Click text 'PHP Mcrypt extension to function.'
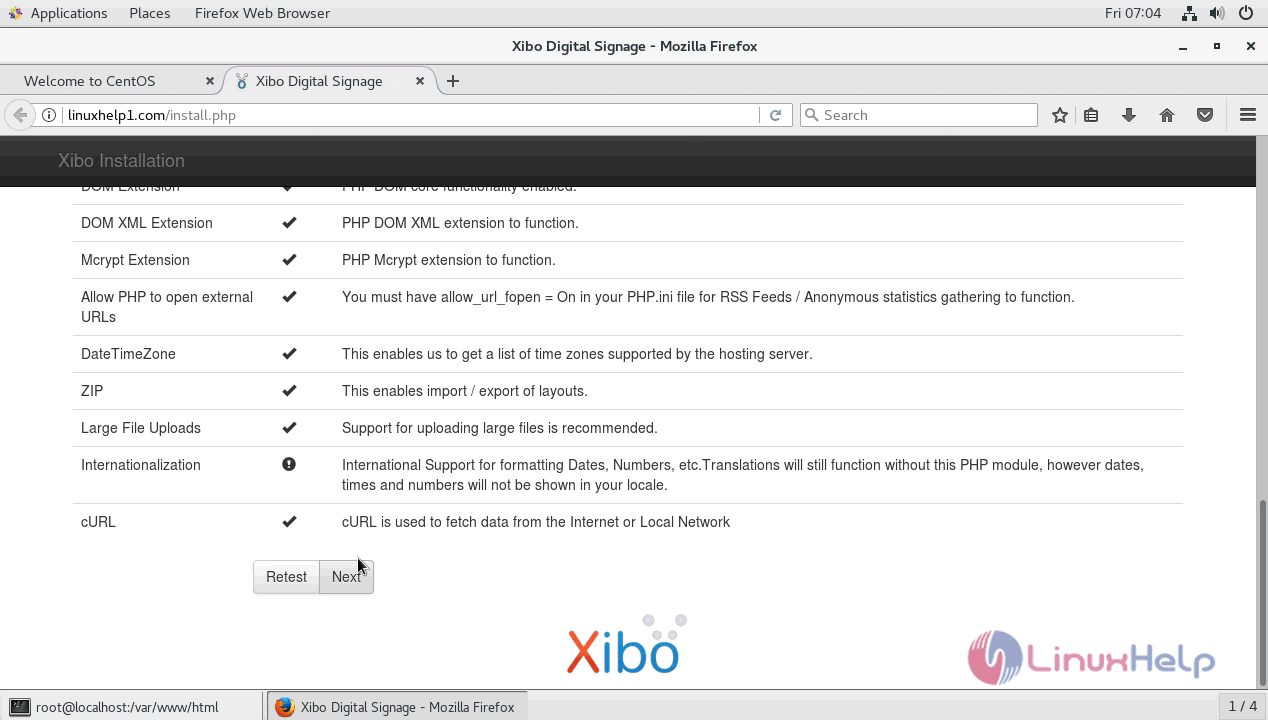This screenshot has height=720, width=1268. point(449,260)
